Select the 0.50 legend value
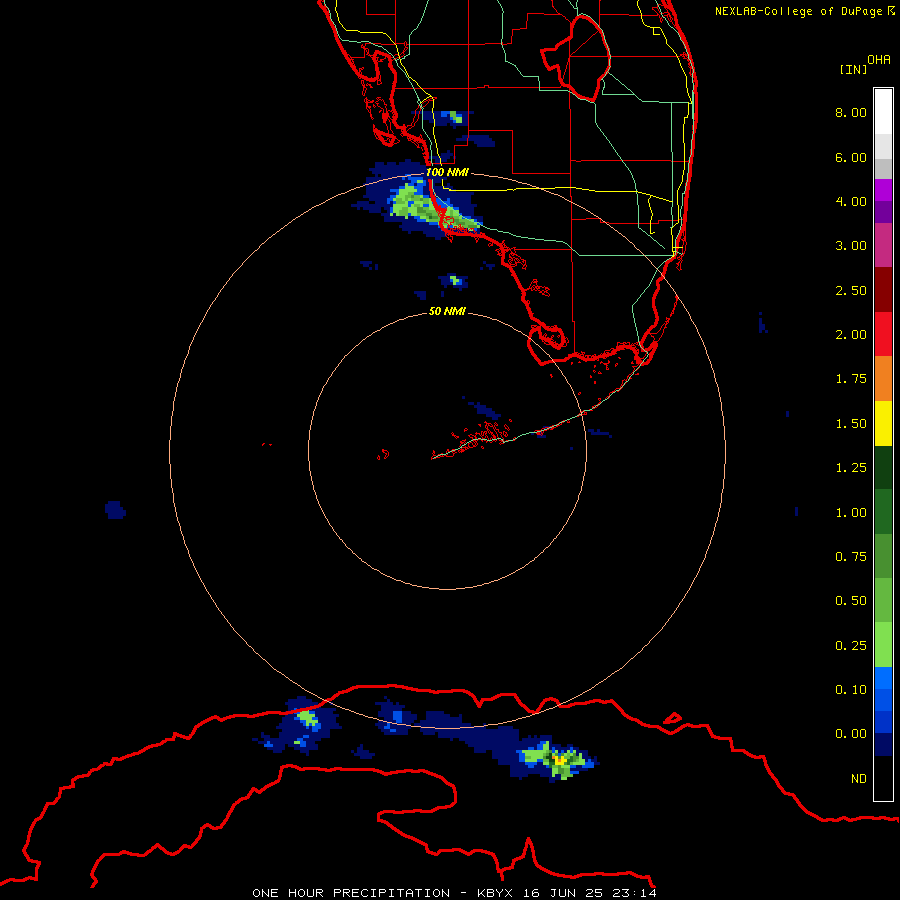900x900 pixels. point(851,601)
